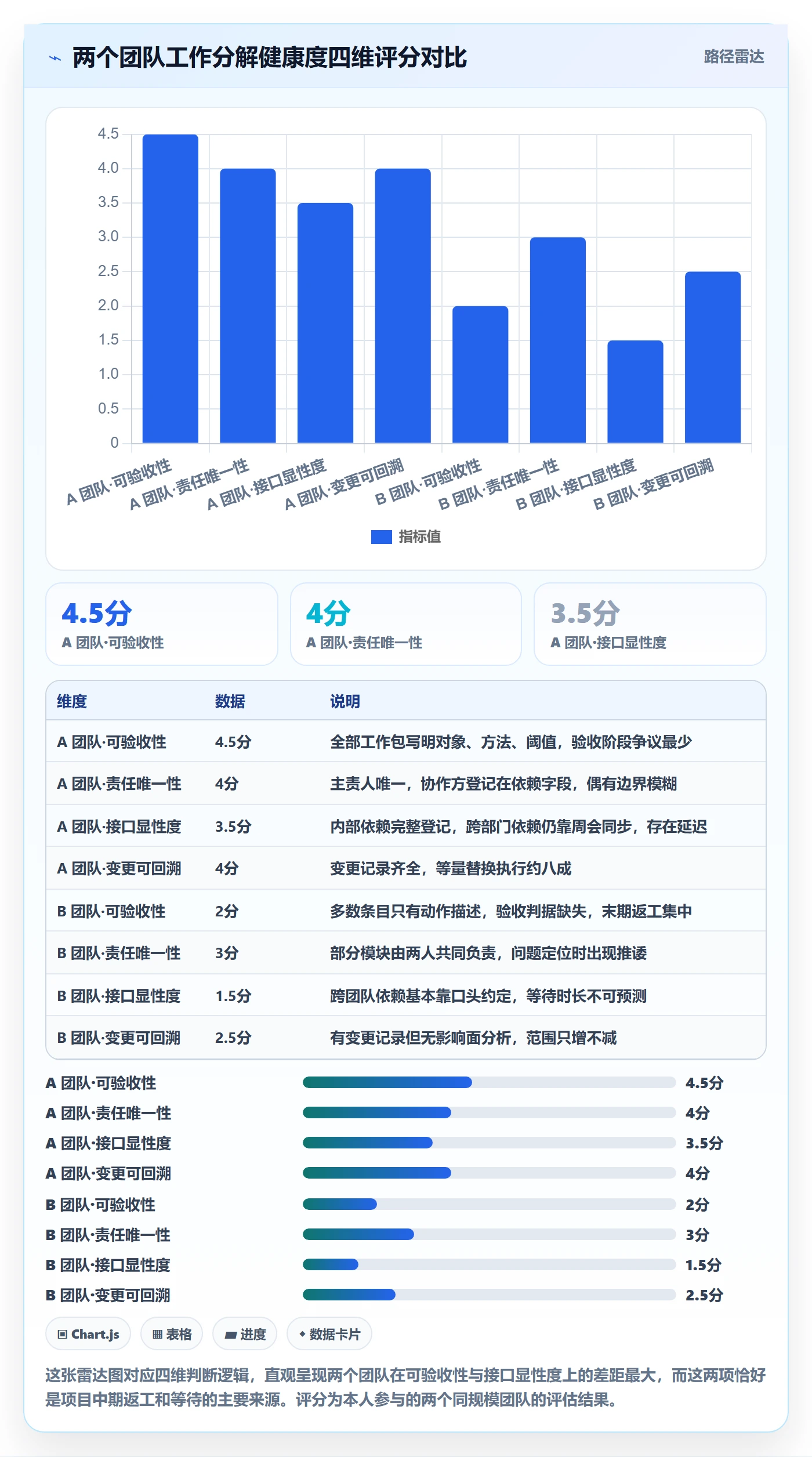Click the progress bar for A 团队·可验收性
The image size is (812, 1457).
click(489, 1082)
